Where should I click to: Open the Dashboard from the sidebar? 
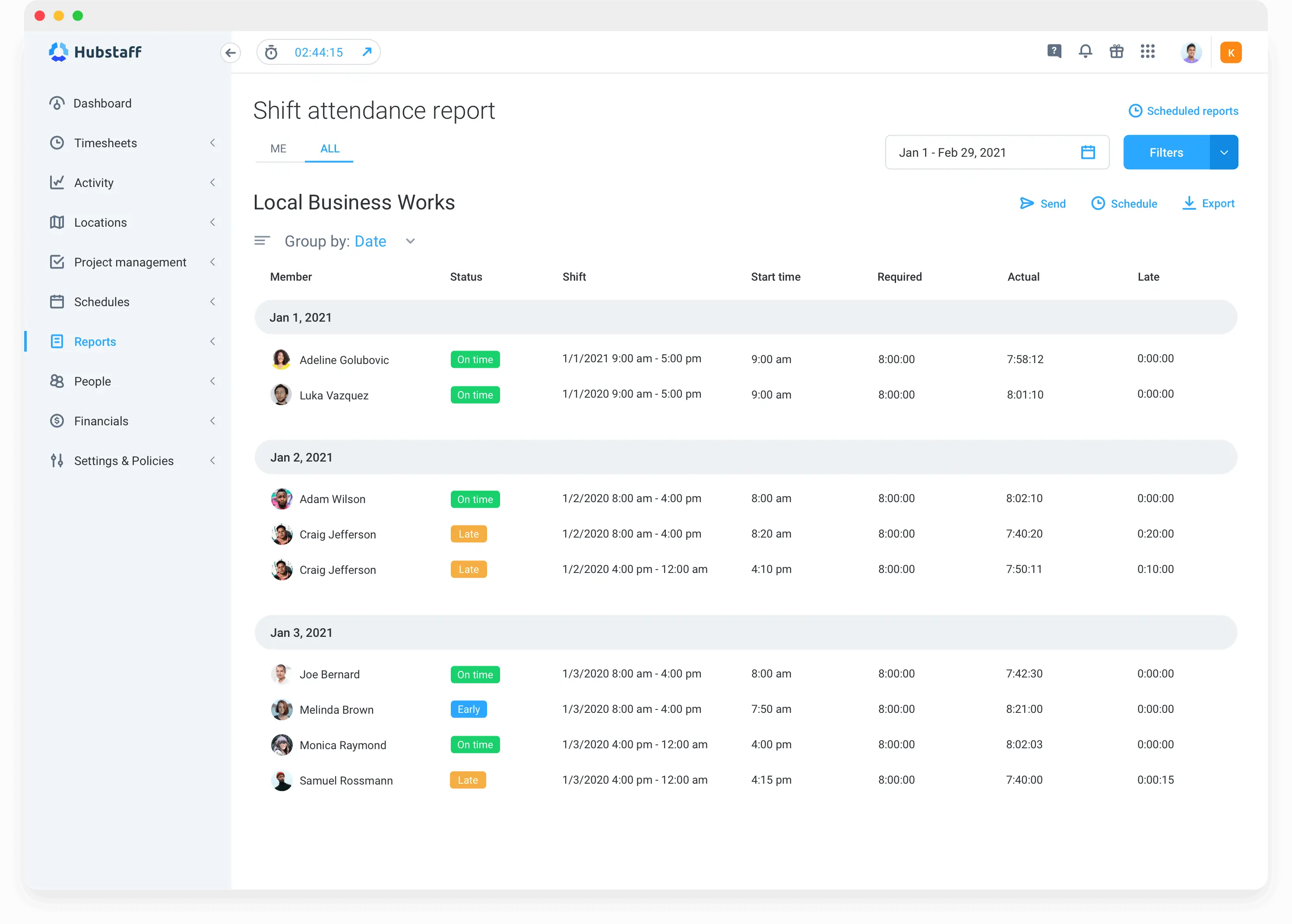[x=102, y=103]
